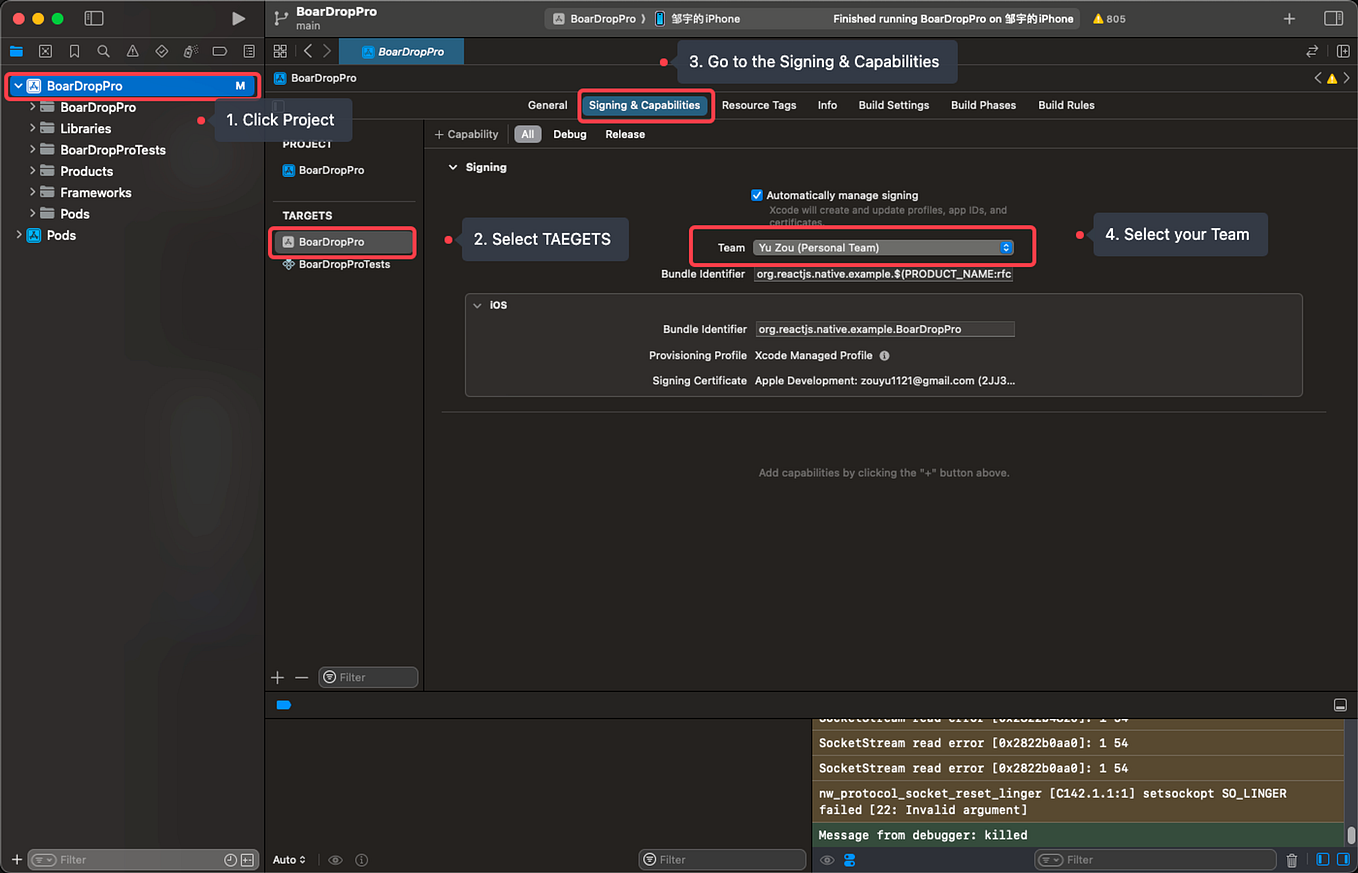Collapse the Signing section disclosure triangle

[x=453, y=167]
